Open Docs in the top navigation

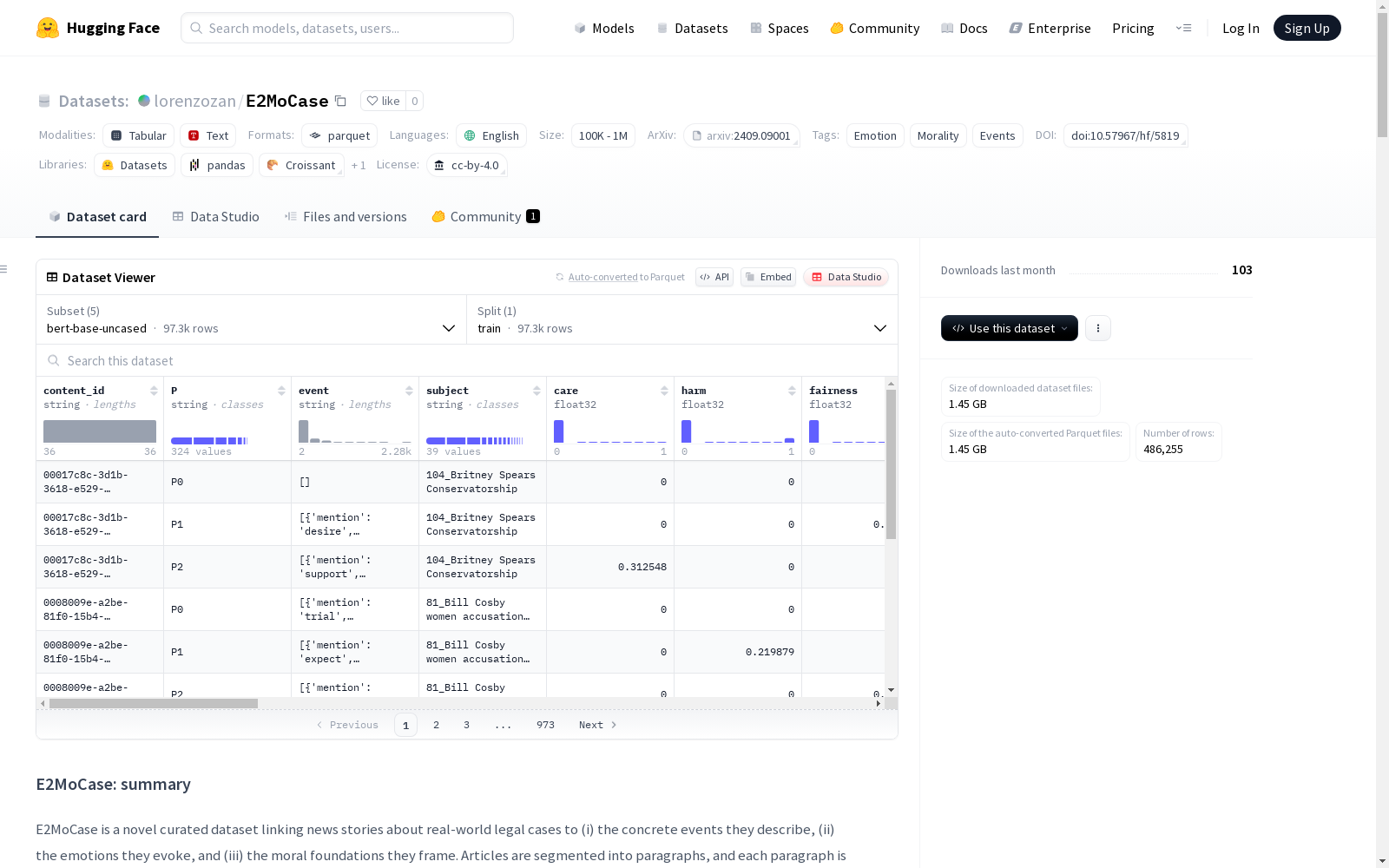964,28
